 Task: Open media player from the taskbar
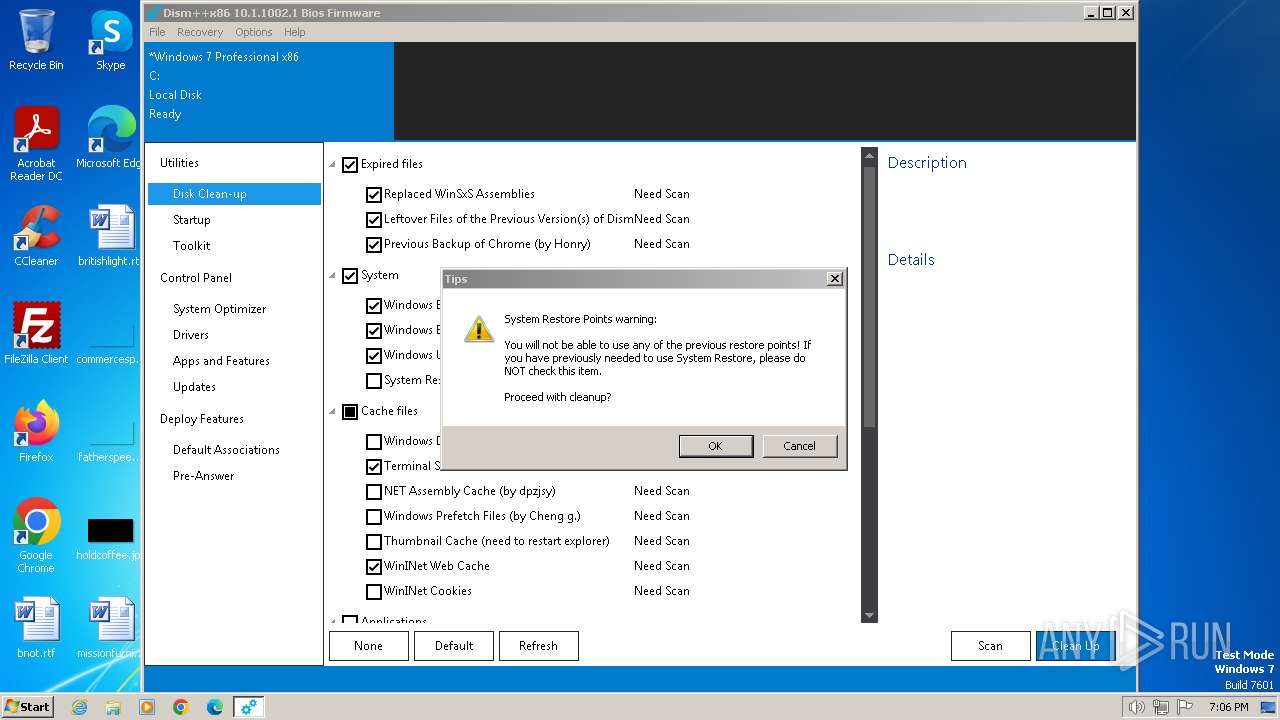[x=147, y=707]
